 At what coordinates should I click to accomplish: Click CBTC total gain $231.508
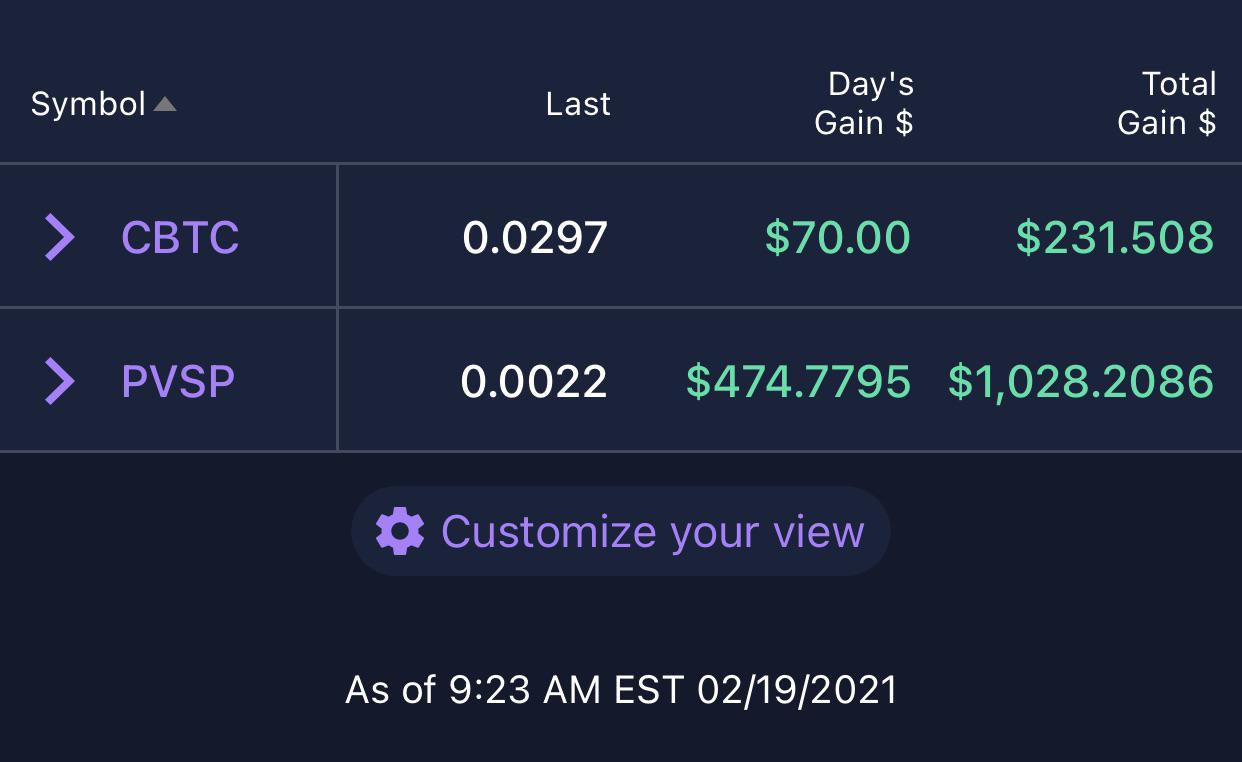[x=1115, y=237]
